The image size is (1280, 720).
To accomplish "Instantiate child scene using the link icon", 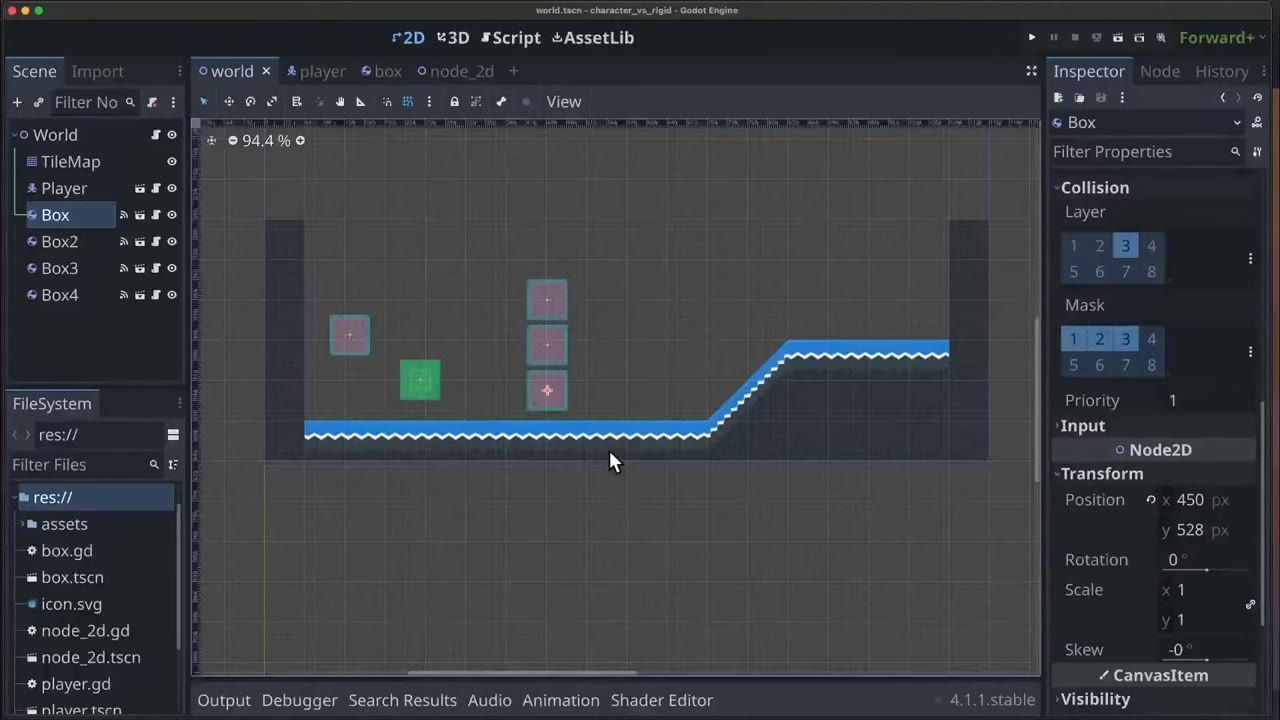I will [38, 102].
